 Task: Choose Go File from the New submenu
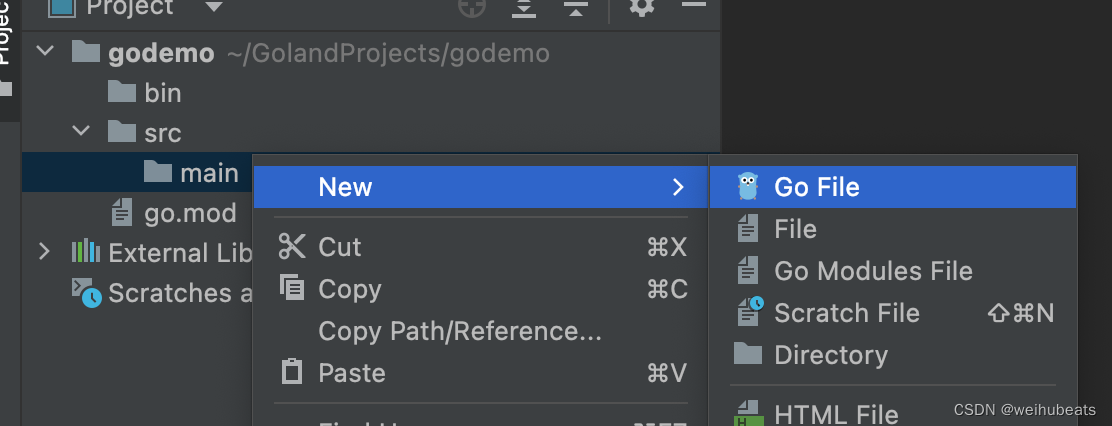[x=816, y=187]
